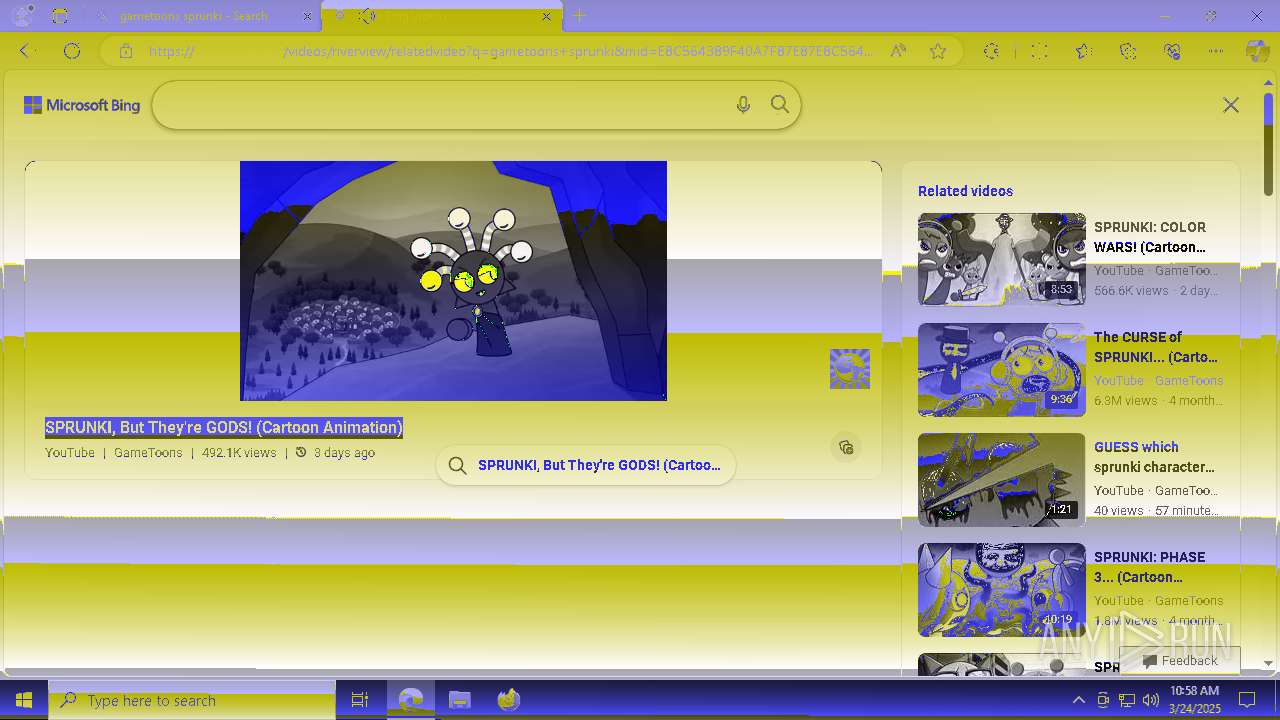Viewport: 1280px width, 720px height.
Task: Click the '492.1K views' text
Action: (x=239, y=453)
